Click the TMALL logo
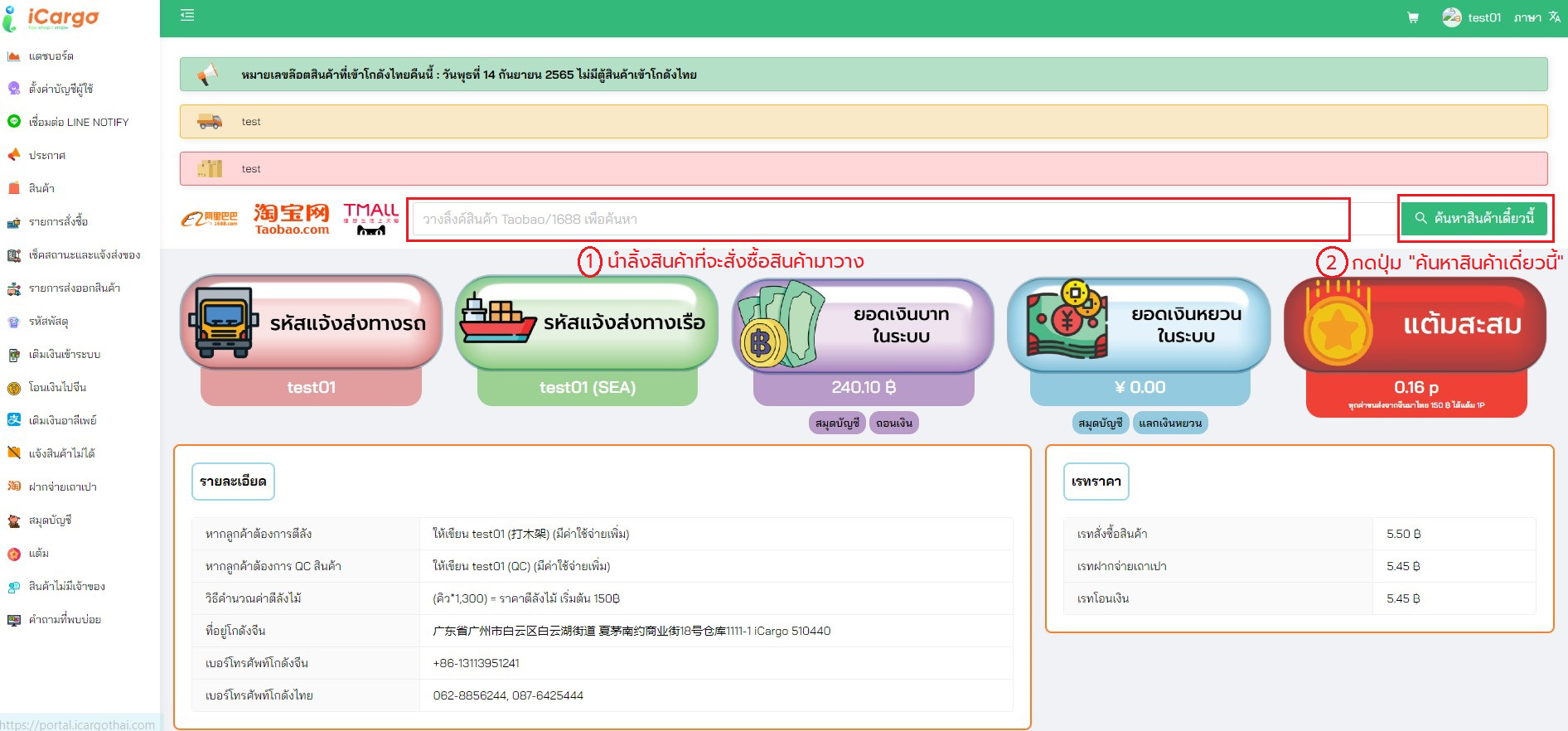Screen dimensions: 1568x731 [370, 219]
